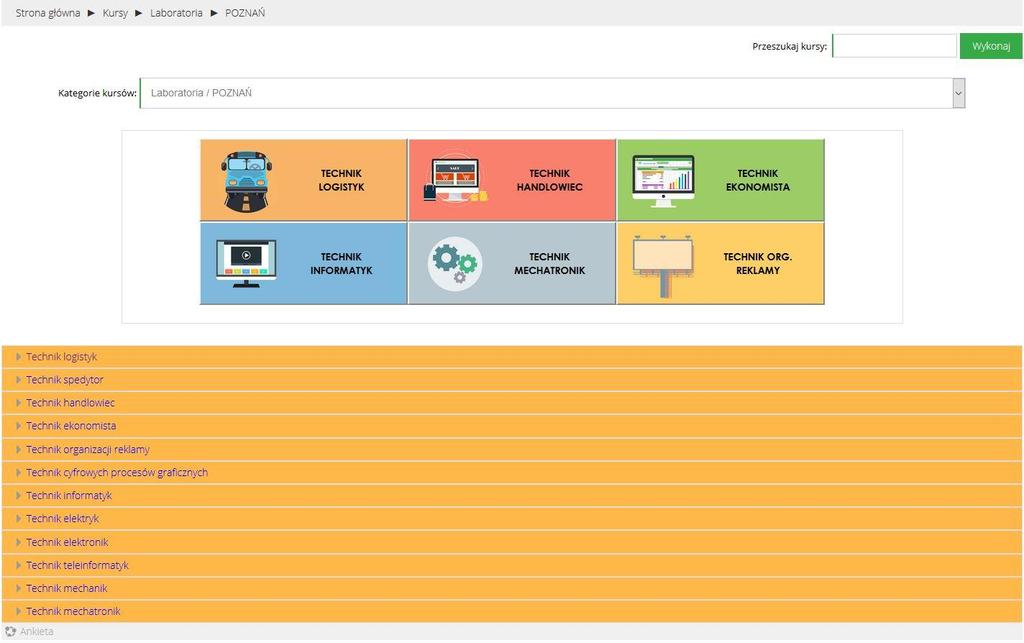Viewport: 1024px width, 643px height.
Task: Open the TECHNIK ORG. REKLAMY tile label
Action: (x=758, y=264)
